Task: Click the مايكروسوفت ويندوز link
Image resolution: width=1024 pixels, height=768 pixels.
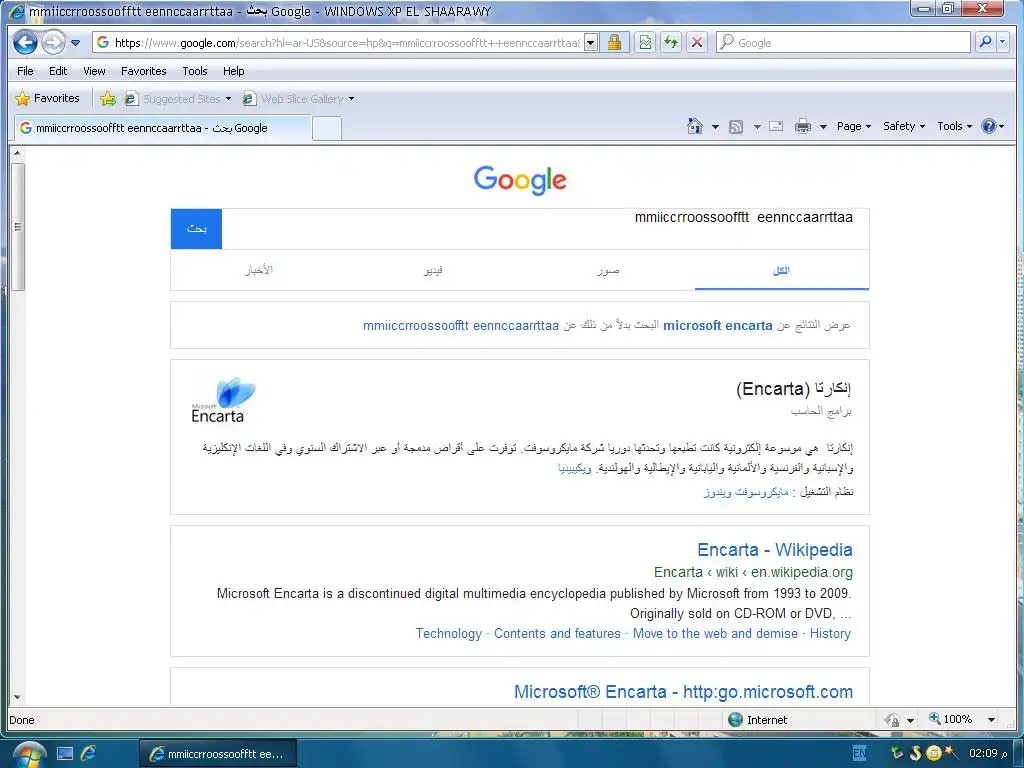Action: tap(746, 492)
